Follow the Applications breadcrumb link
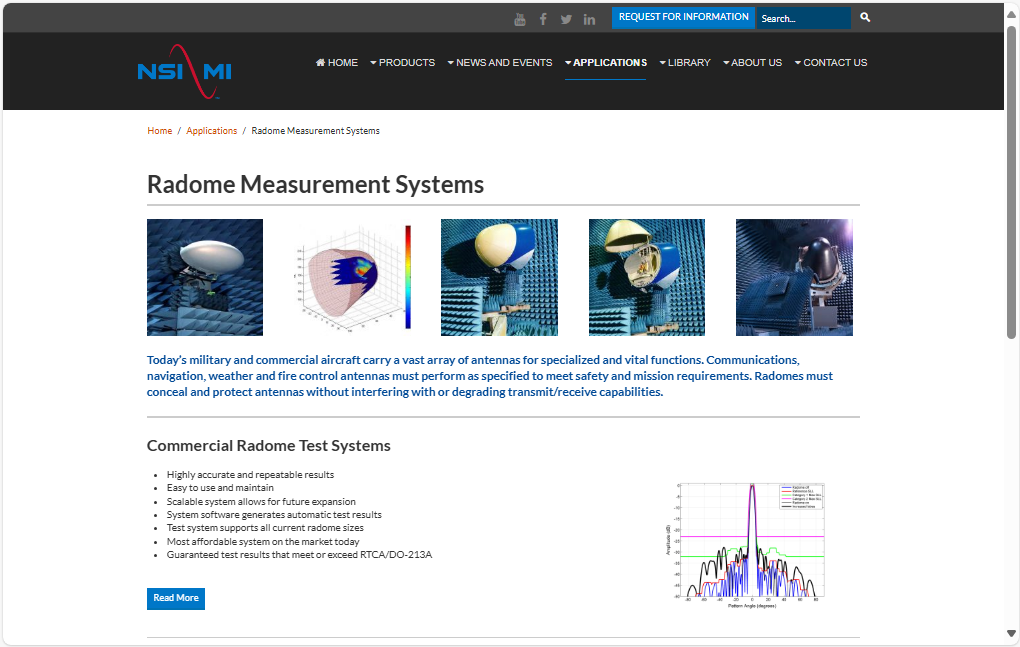1020x647 pixels. (x=212, y=131)
